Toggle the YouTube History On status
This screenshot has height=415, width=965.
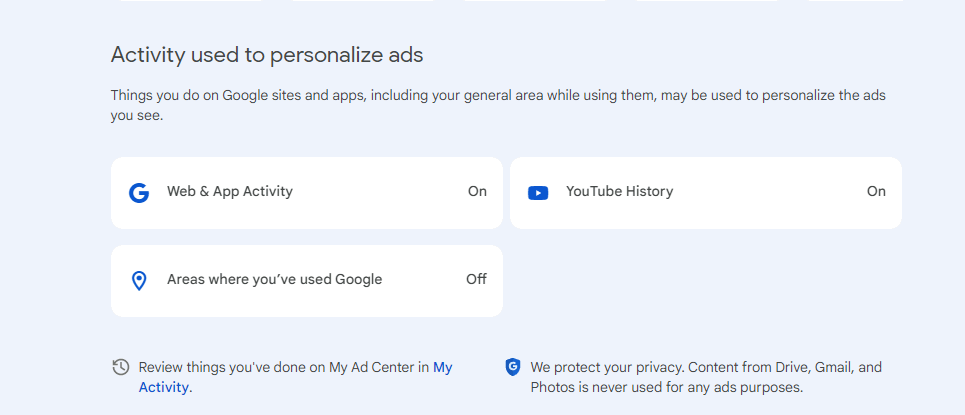(x=876, y=191)
